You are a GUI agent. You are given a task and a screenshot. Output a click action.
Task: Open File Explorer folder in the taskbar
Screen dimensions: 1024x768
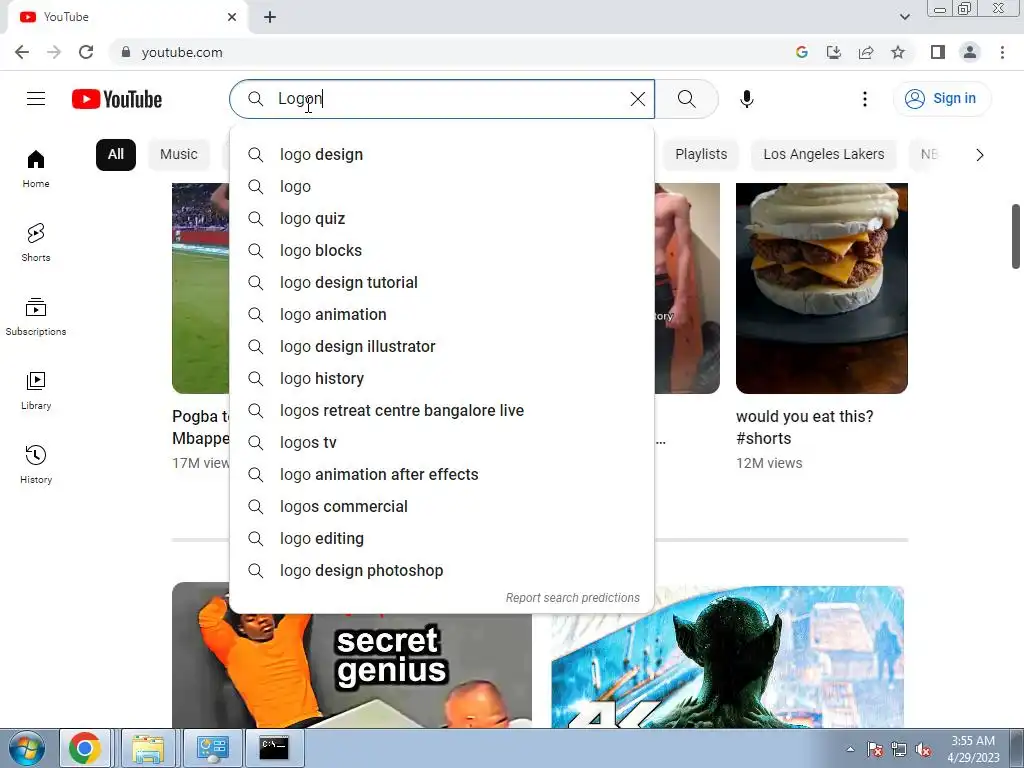pos(148,748)
